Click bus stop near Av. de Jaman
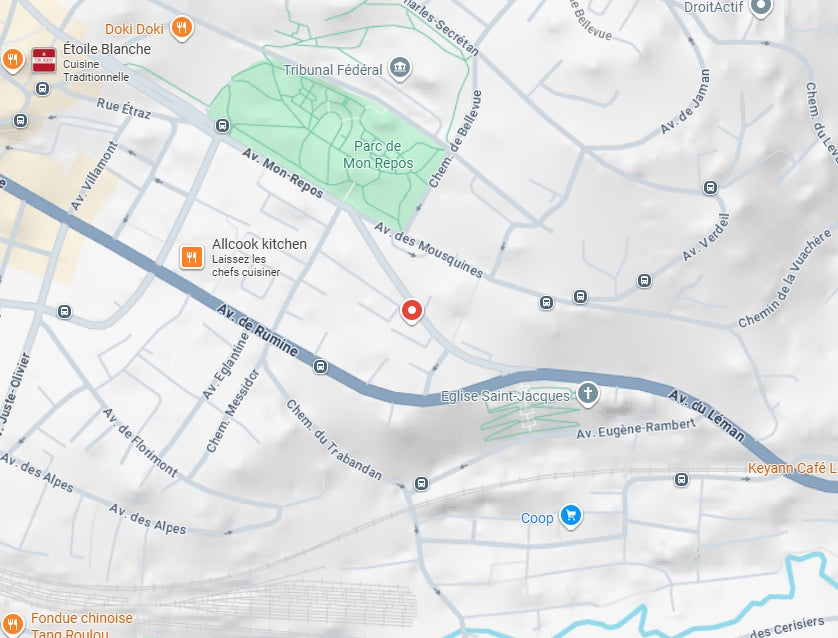 tap(710, 188)
